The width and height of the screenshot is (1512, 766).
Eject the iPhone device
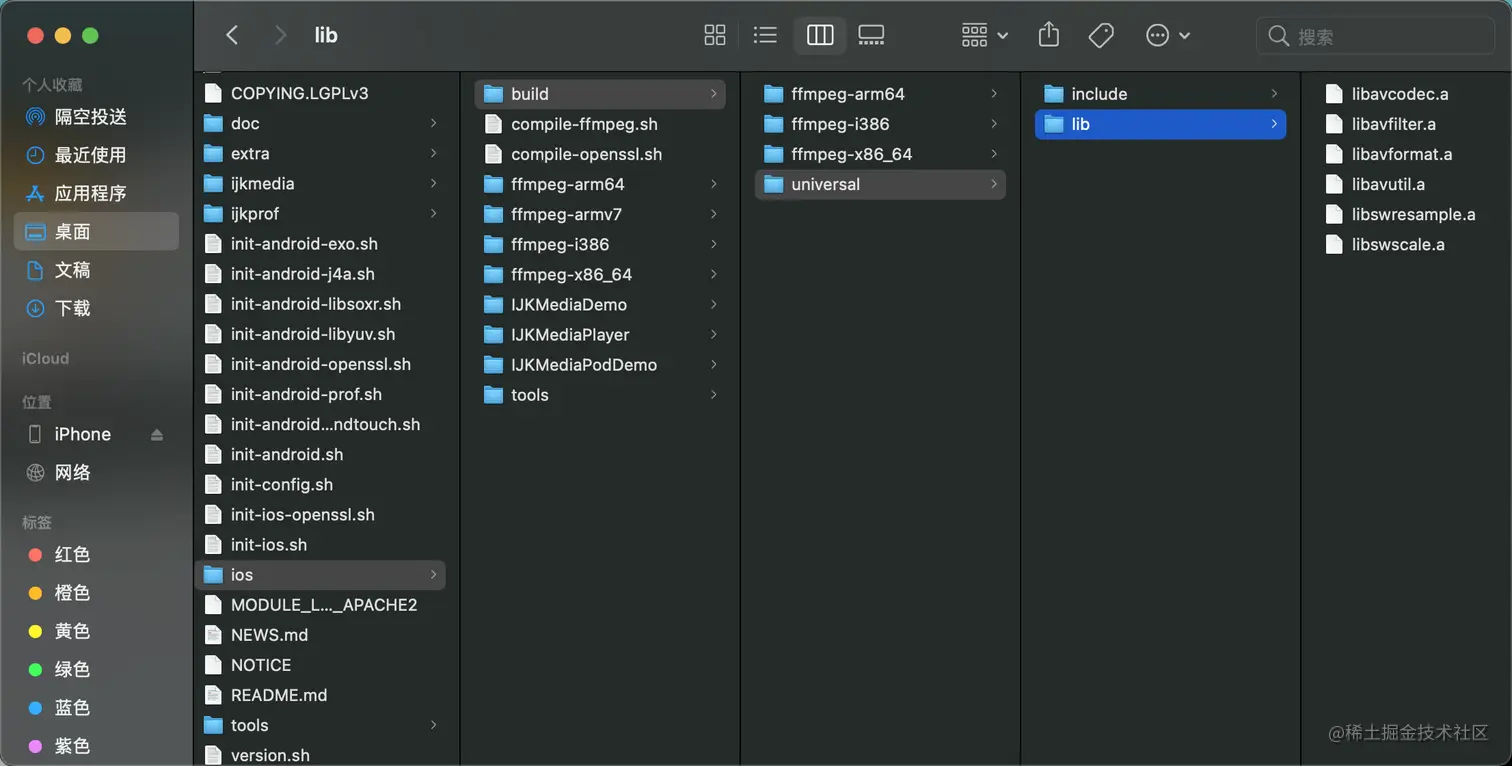[157, 435]
